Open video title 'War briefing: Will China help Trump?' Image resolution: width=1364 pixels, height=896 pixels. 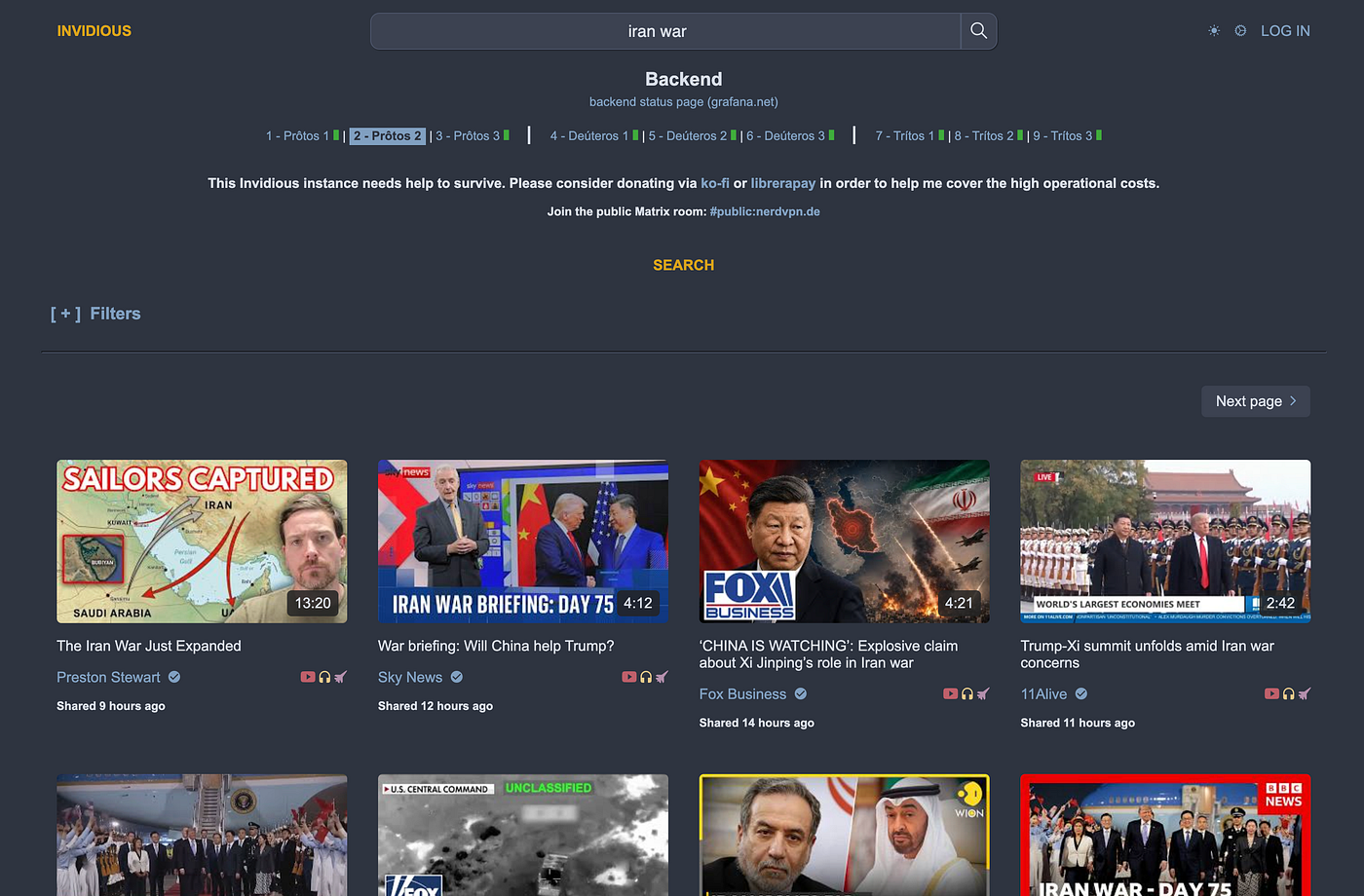coord(496,646)
